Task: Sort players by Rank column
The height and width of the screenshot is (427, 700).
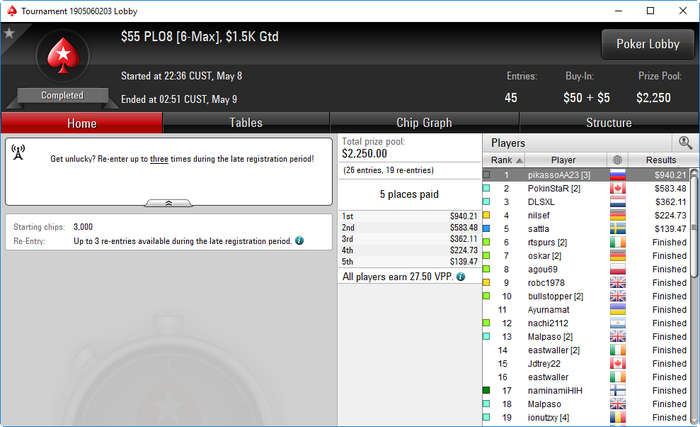Action: [504, 160]
